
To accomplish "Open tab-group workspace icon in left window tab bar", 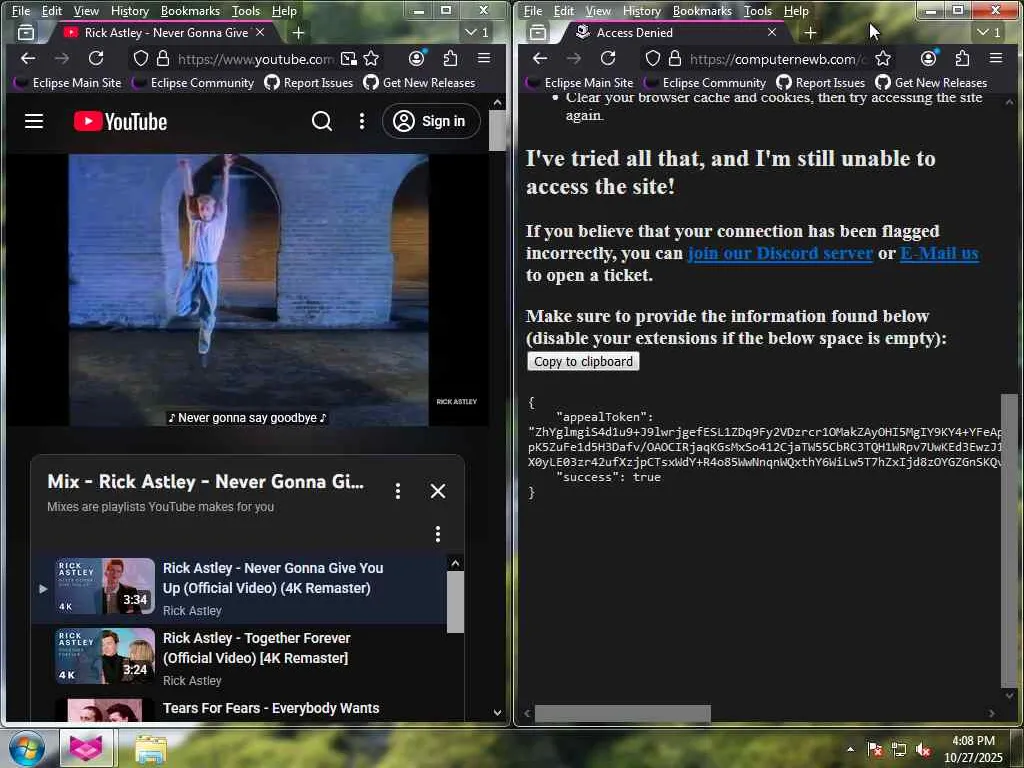I will (x=26, y=33).
